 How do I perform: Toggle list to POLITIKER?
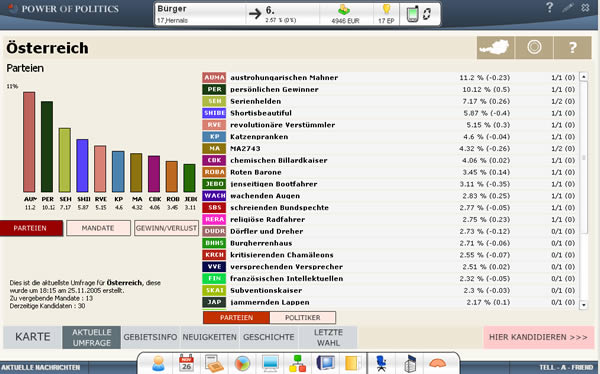point(302,317)
